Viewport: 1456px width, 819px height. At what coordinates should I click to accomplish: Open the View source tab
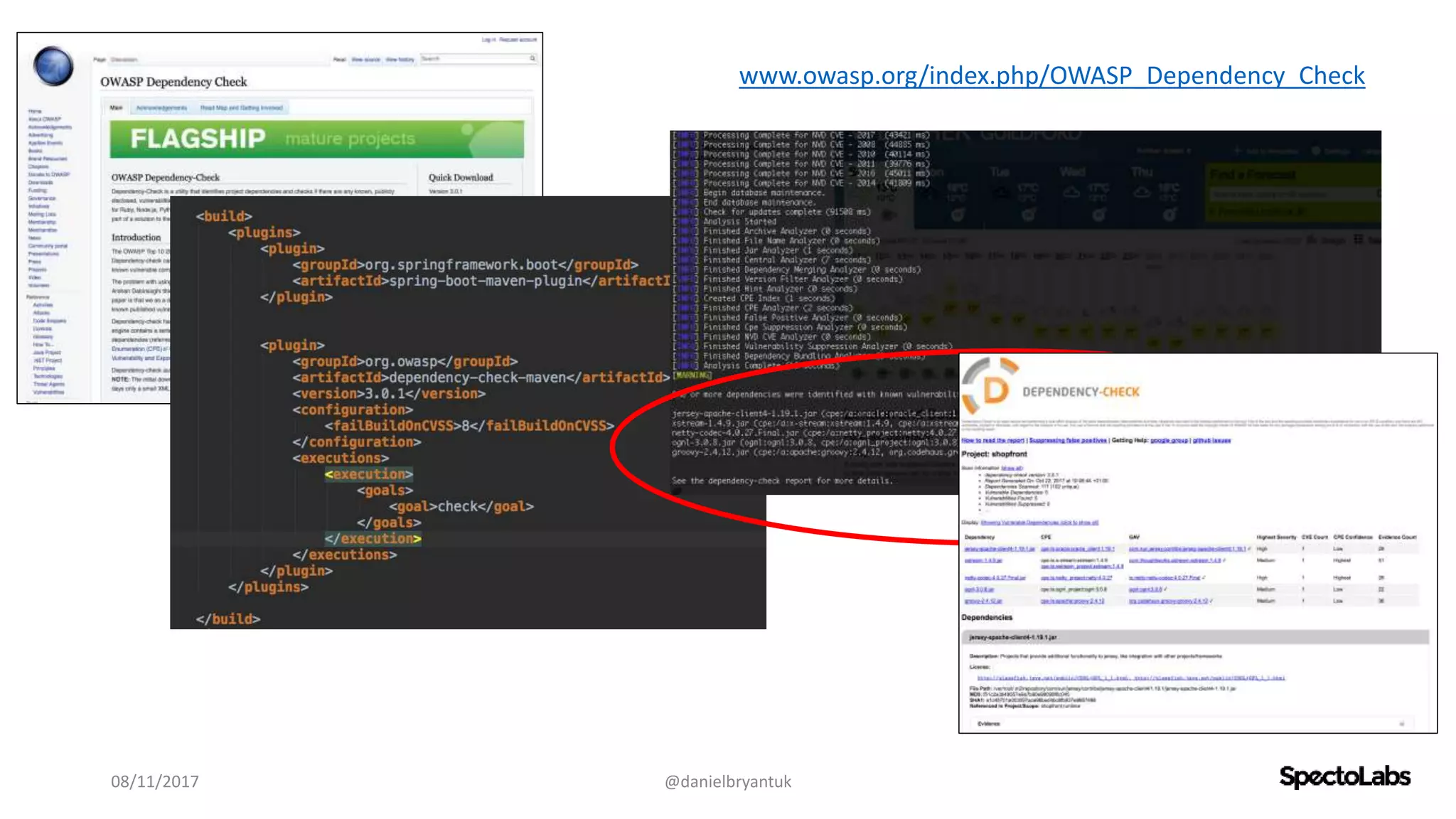[366, 60]
